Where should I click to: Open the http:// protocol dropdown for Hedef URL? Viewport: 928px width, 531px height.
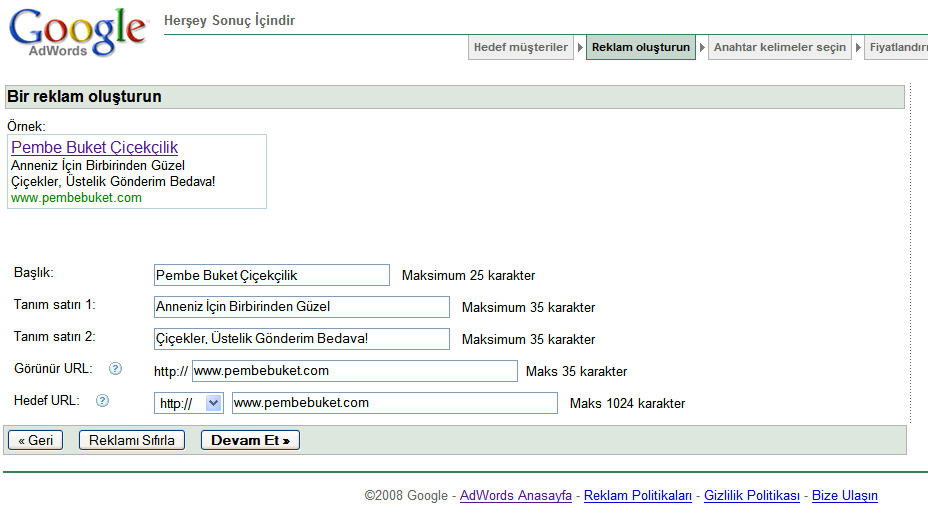tap(189, 403)
